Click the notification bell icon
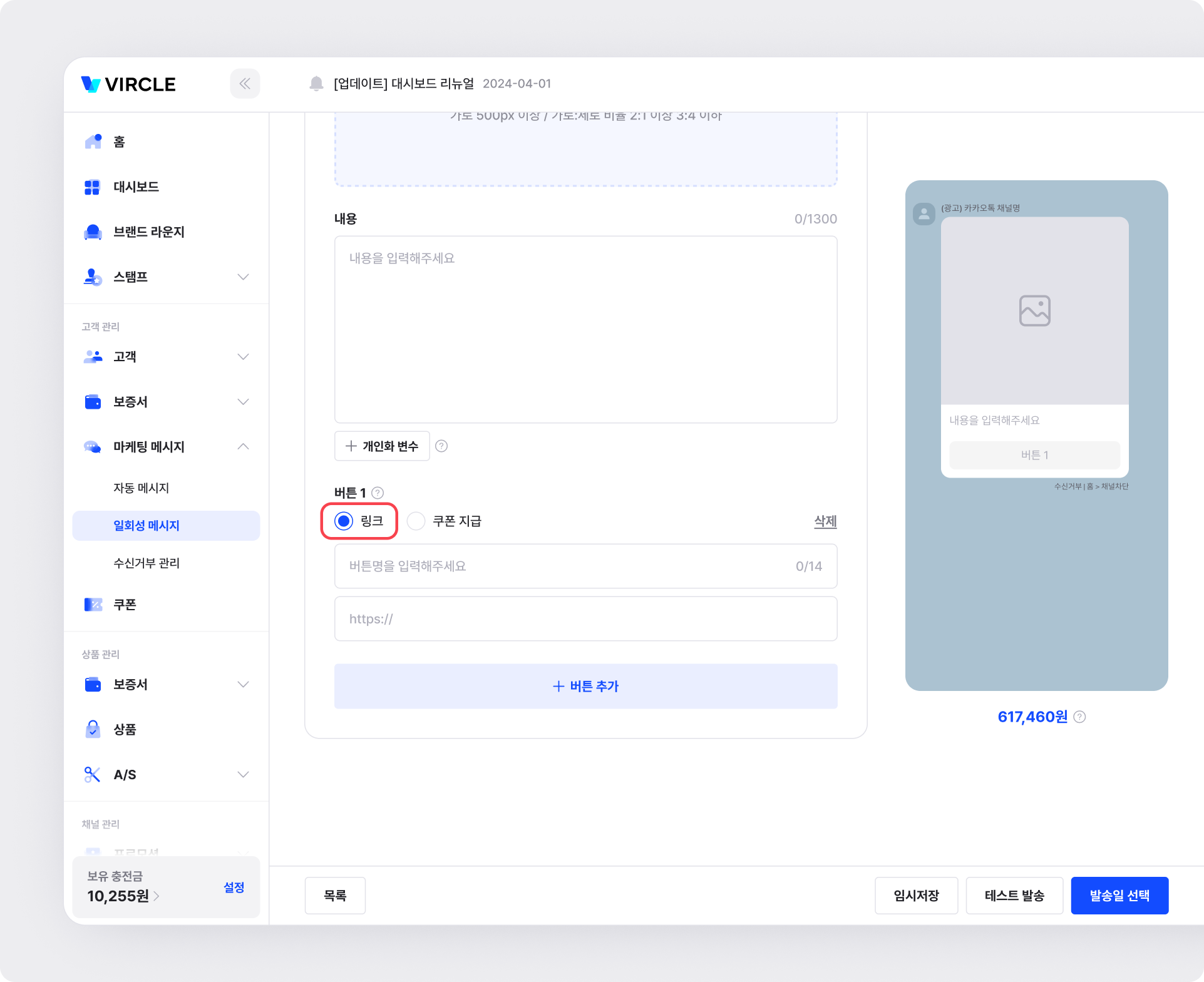Image resolution: width=1204 pixels, height=982 pixels. pyautogui.click(x=316, y=84)
